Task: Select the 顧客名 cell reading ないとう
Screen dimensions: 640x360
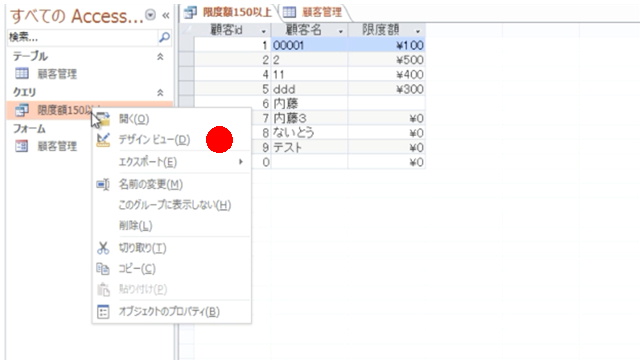Action: (x=309, y=133)
